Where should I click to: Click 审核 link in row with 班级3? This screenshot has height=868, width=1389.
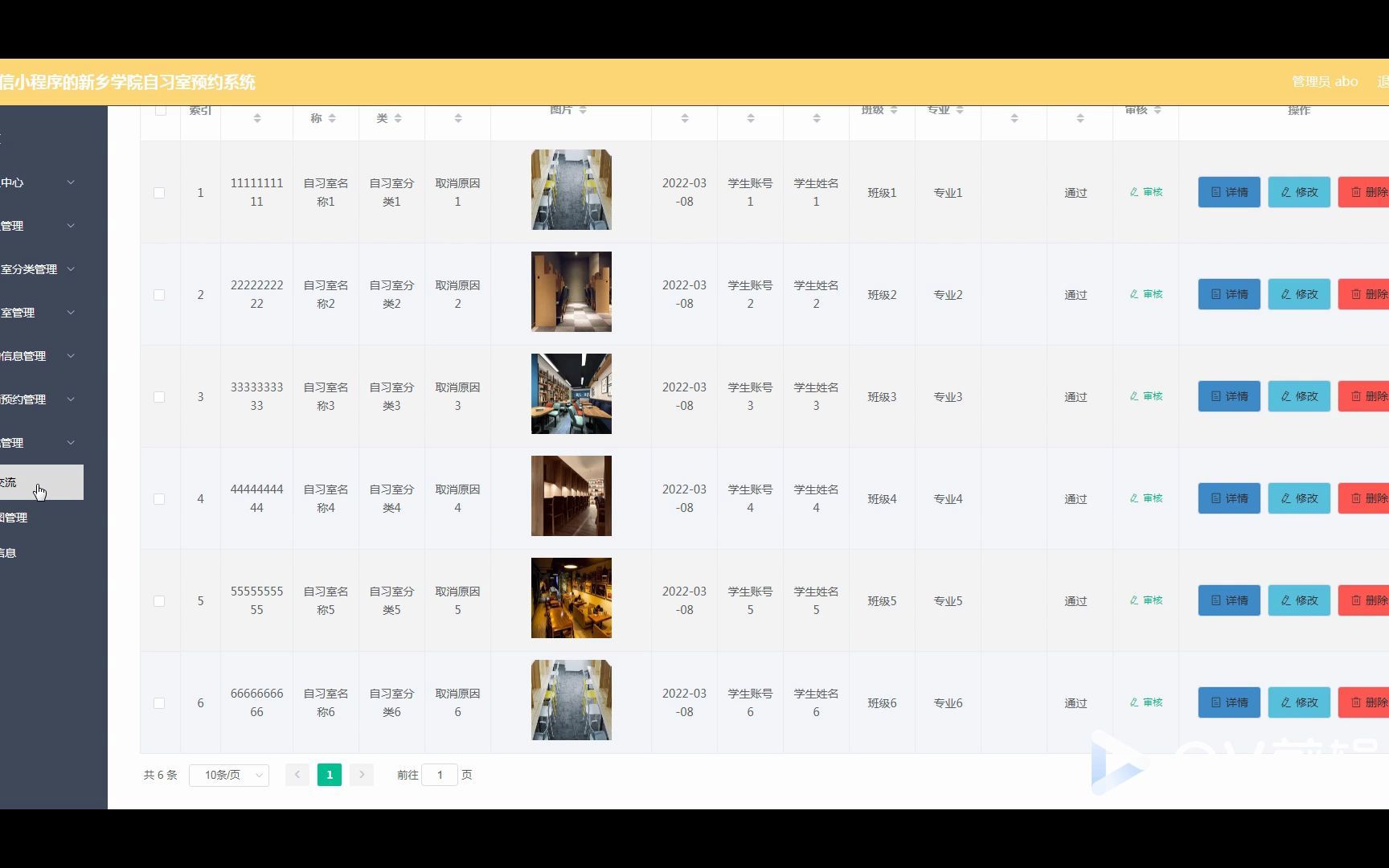[1146, 396]
